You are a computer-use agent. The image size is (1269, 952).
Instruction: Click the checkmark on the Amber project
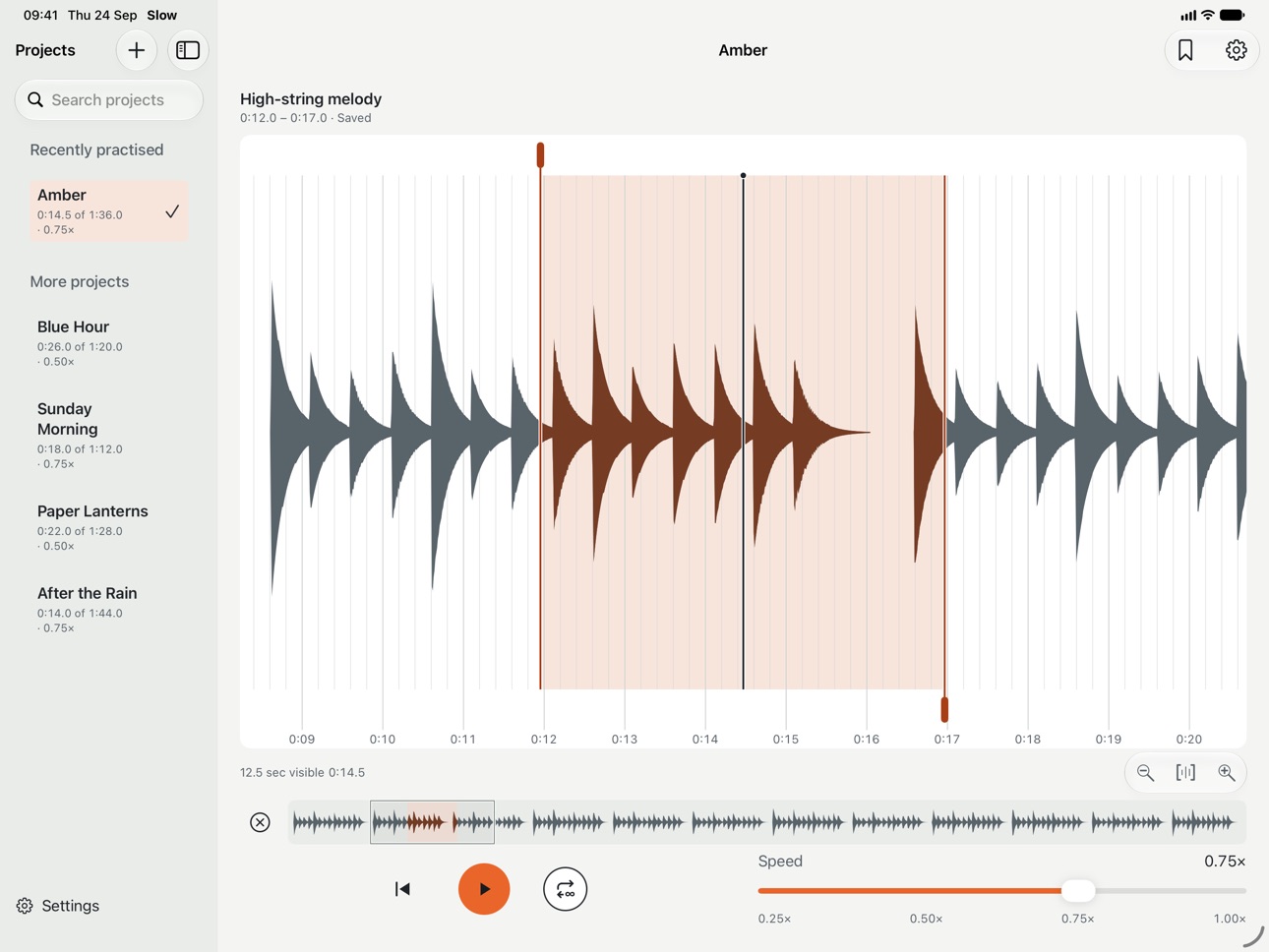tap(172, 211)
